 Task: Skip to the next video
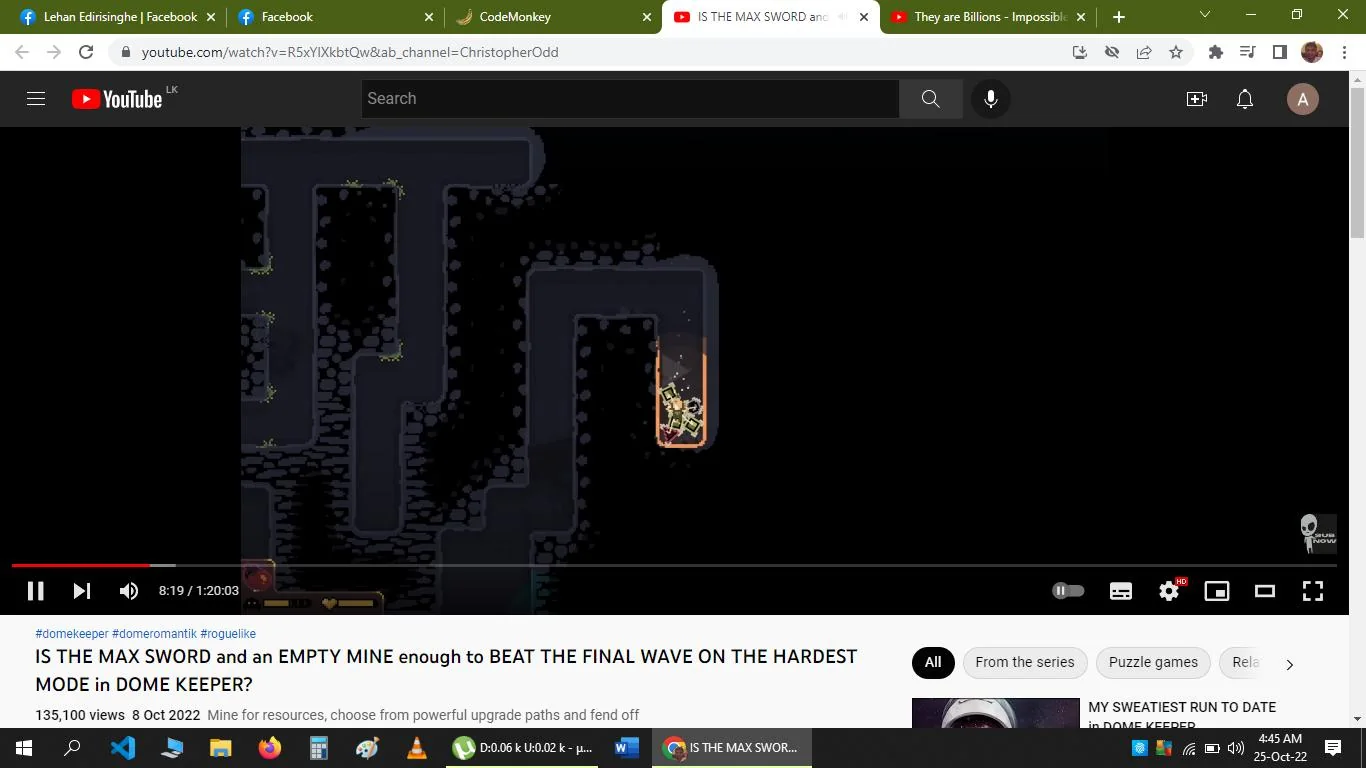[82, 591]
